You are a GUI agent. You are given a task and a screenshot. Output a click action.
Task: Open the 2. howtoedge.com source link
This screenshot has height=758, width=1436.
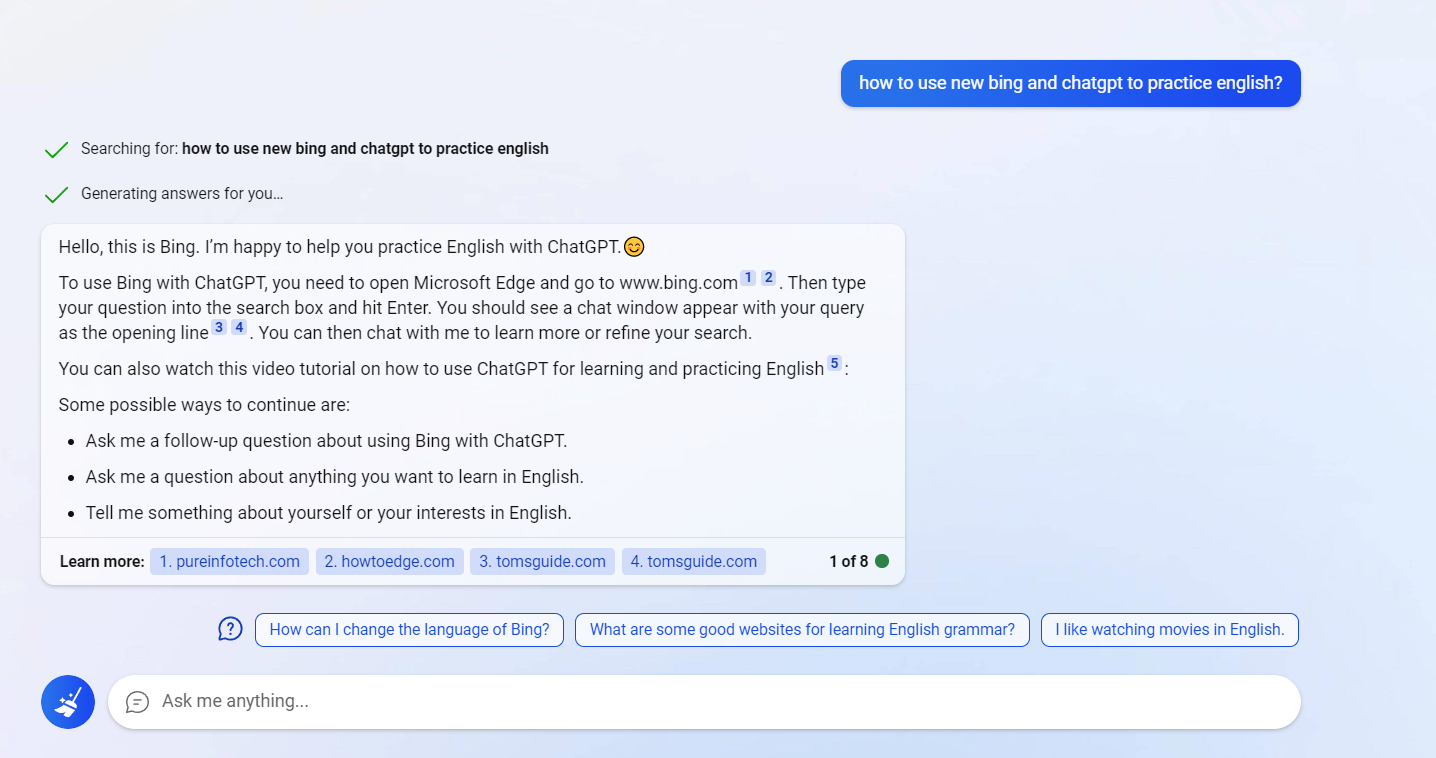tap(390, 561)
